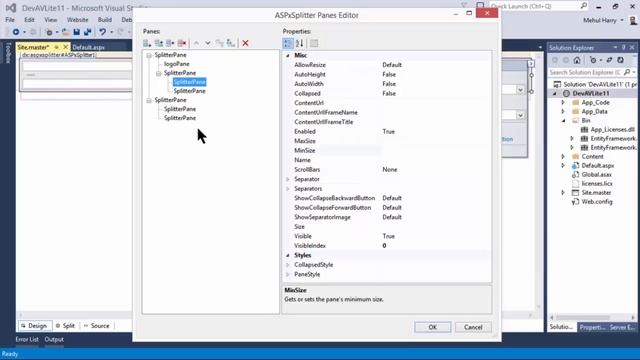This screenshot has height=360, width=640.
Task: Move the selected pane up with arrow icon
Action: (x=196, y=43)
